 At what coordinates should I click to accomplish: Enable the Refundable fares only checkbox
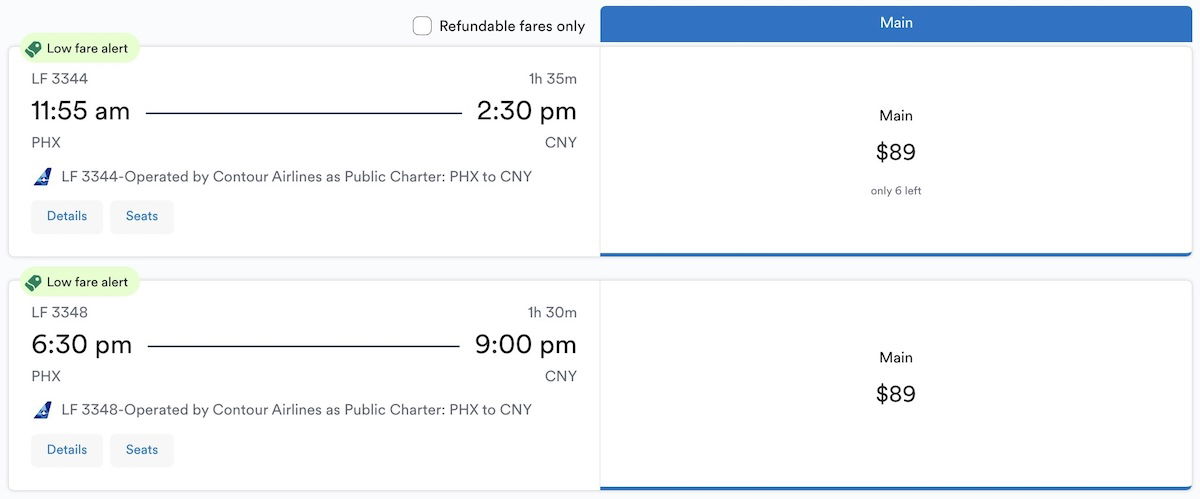[422, 26]
